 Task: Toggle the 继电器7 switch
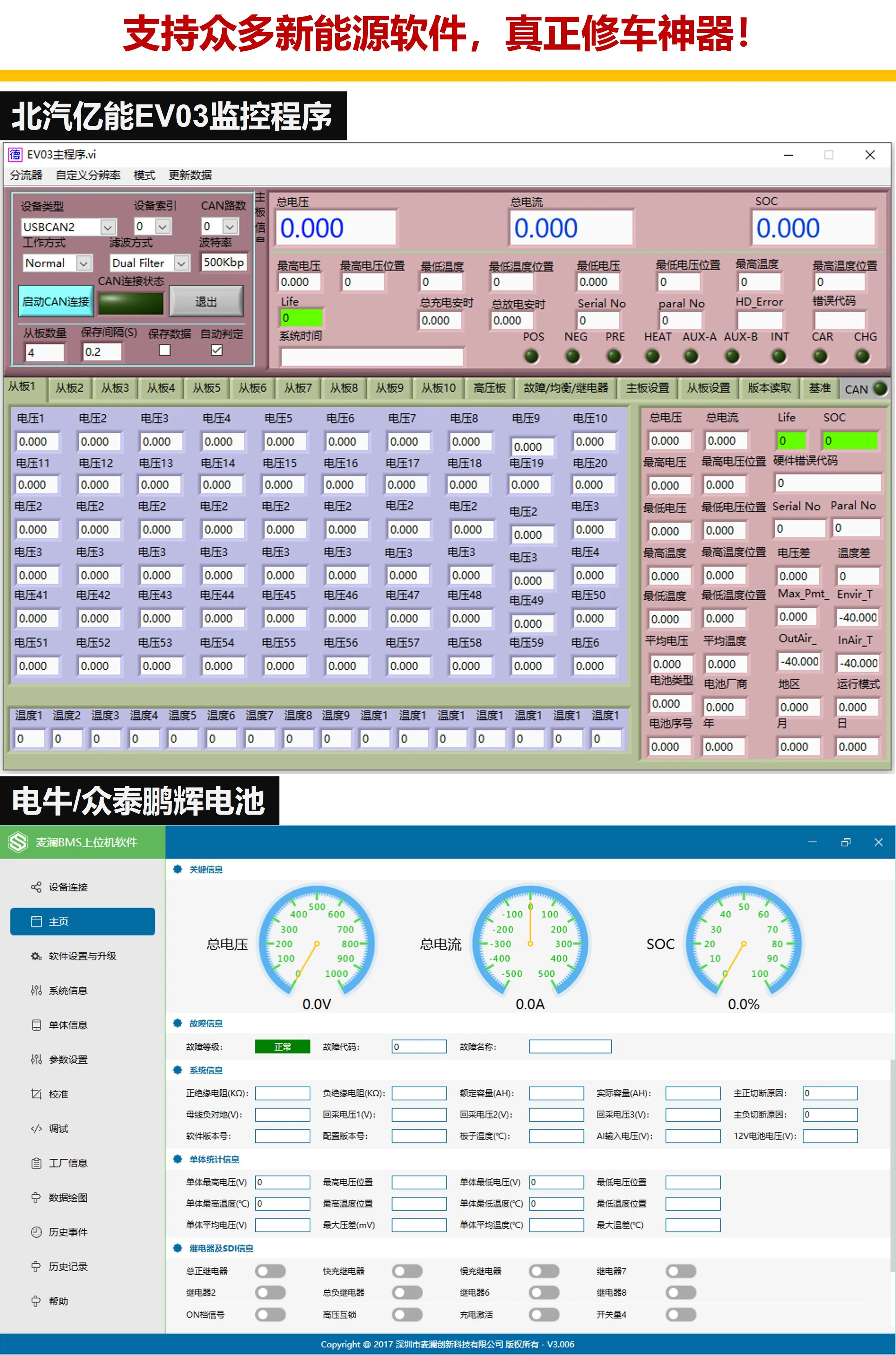[680, 1271]
